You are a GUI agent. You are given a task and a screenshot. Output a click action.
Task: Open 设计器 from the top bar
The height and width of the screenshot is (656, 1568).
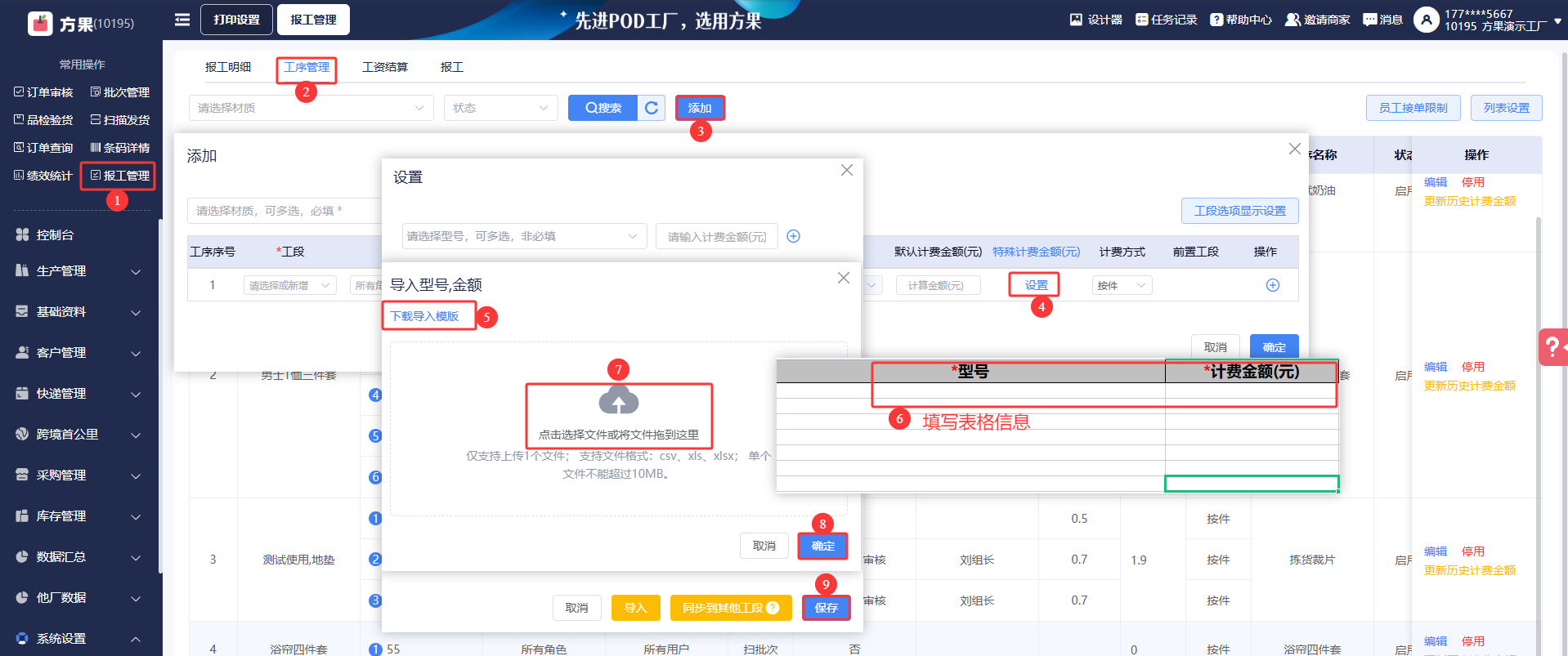[1096, 20]
